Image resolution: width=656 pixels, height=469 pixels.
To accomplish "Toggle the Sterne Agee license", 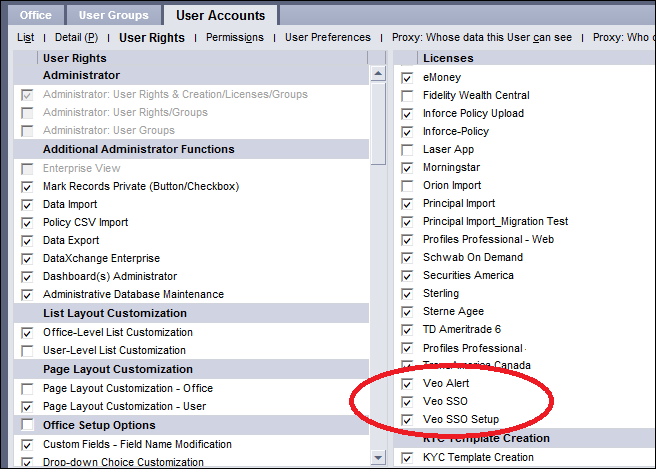I will pos(407,312).
